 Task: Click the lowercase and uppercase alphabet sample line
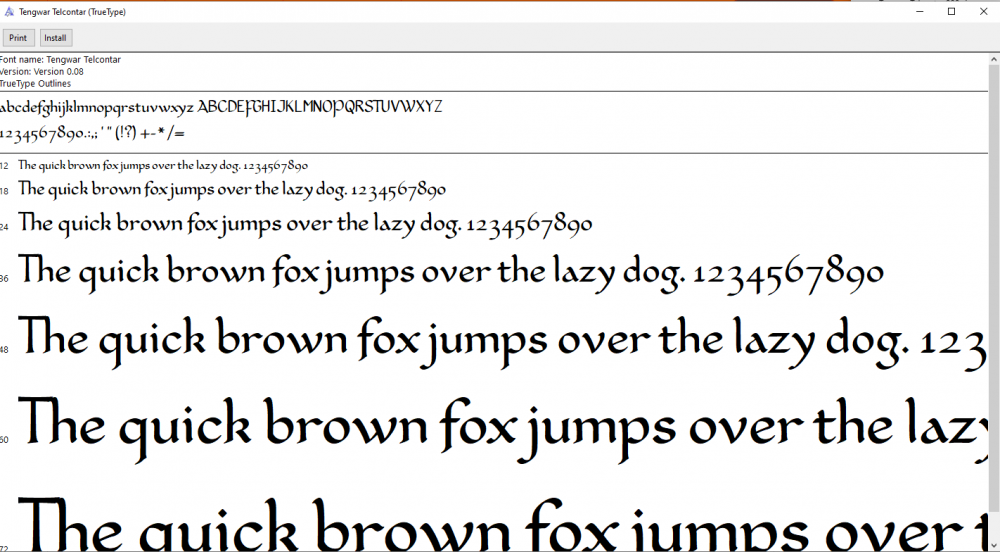coord(221,107)
